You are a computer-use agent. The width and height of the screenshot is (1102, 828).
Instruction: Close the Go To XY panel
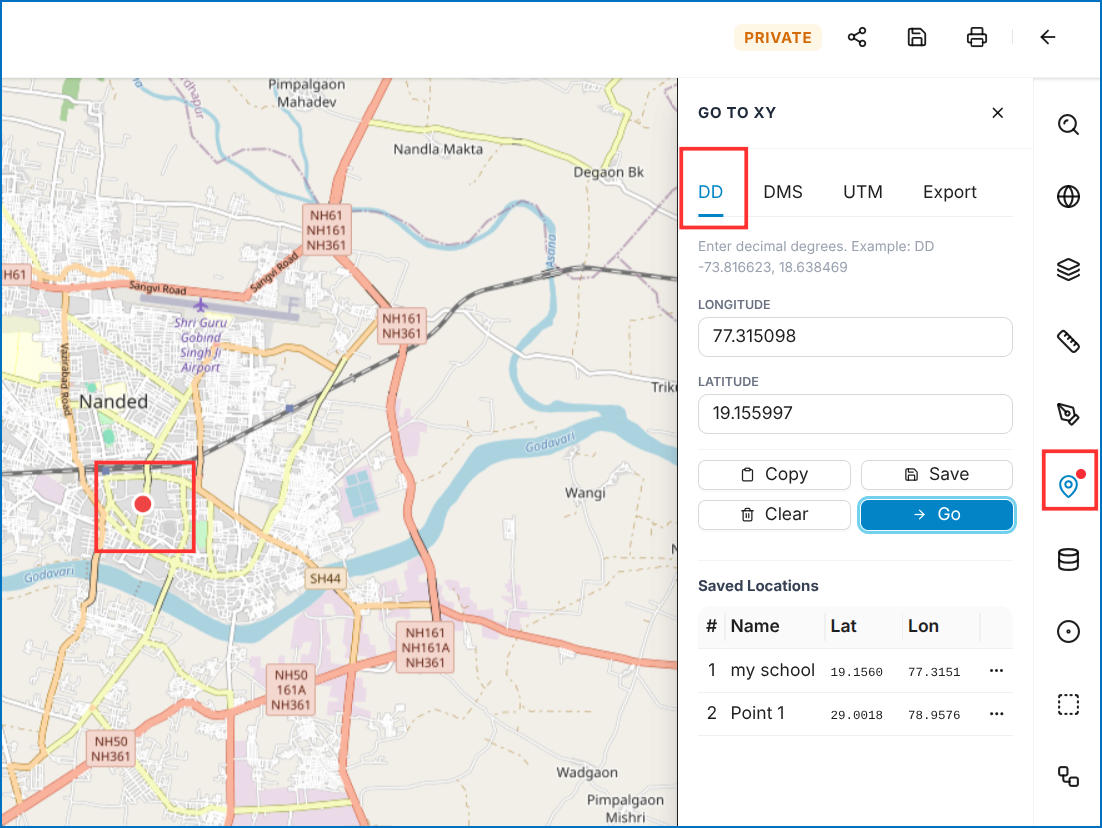coord(997,112)
